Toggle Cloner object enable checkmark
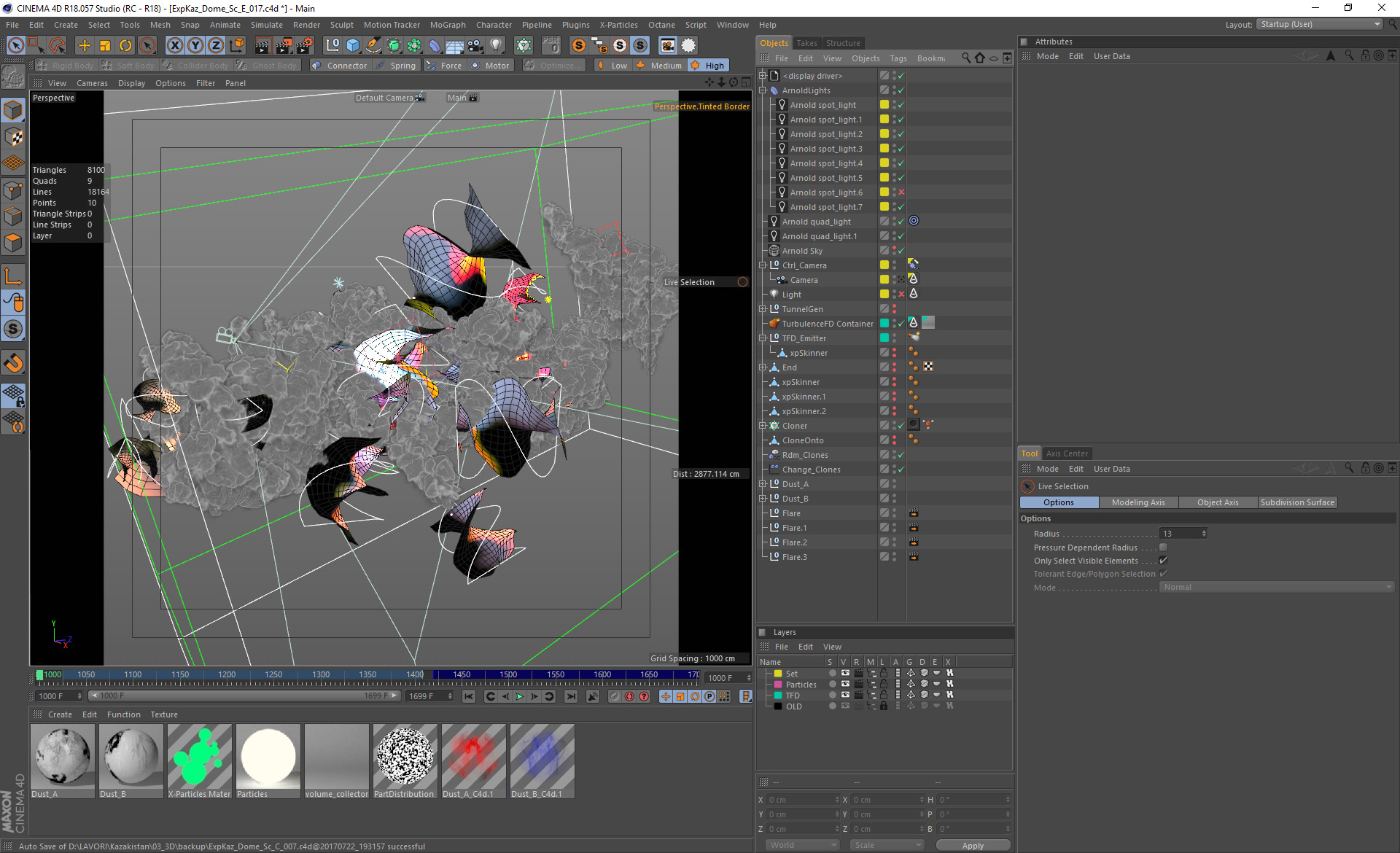Screen dimensions: 1400x853 901,426
